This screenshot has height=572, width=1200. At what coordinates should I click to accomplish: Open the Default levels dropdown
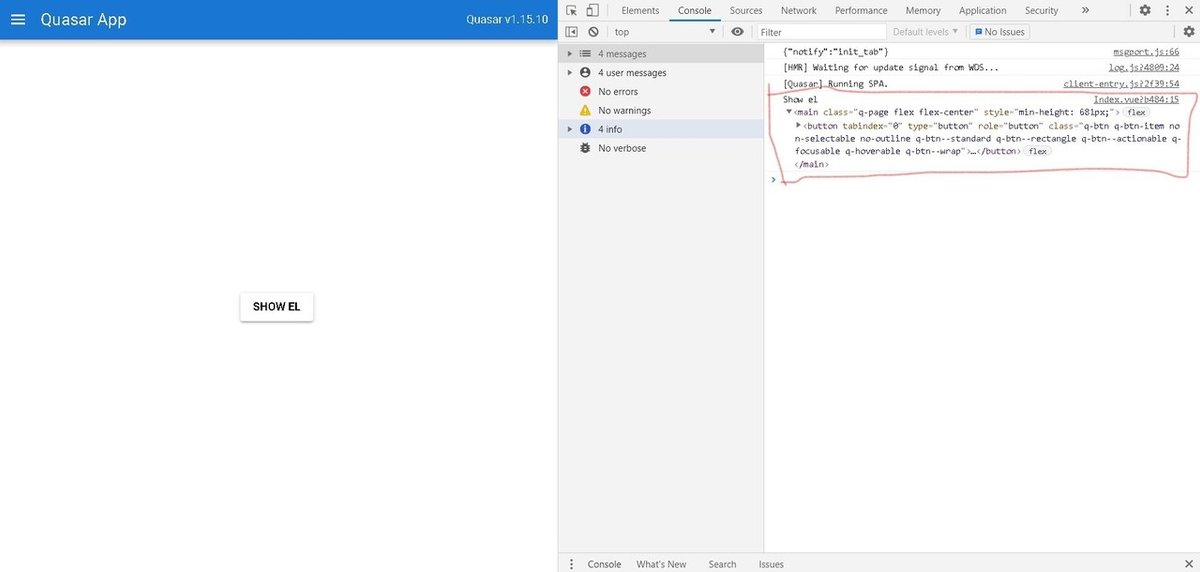(x=925, y=32)
